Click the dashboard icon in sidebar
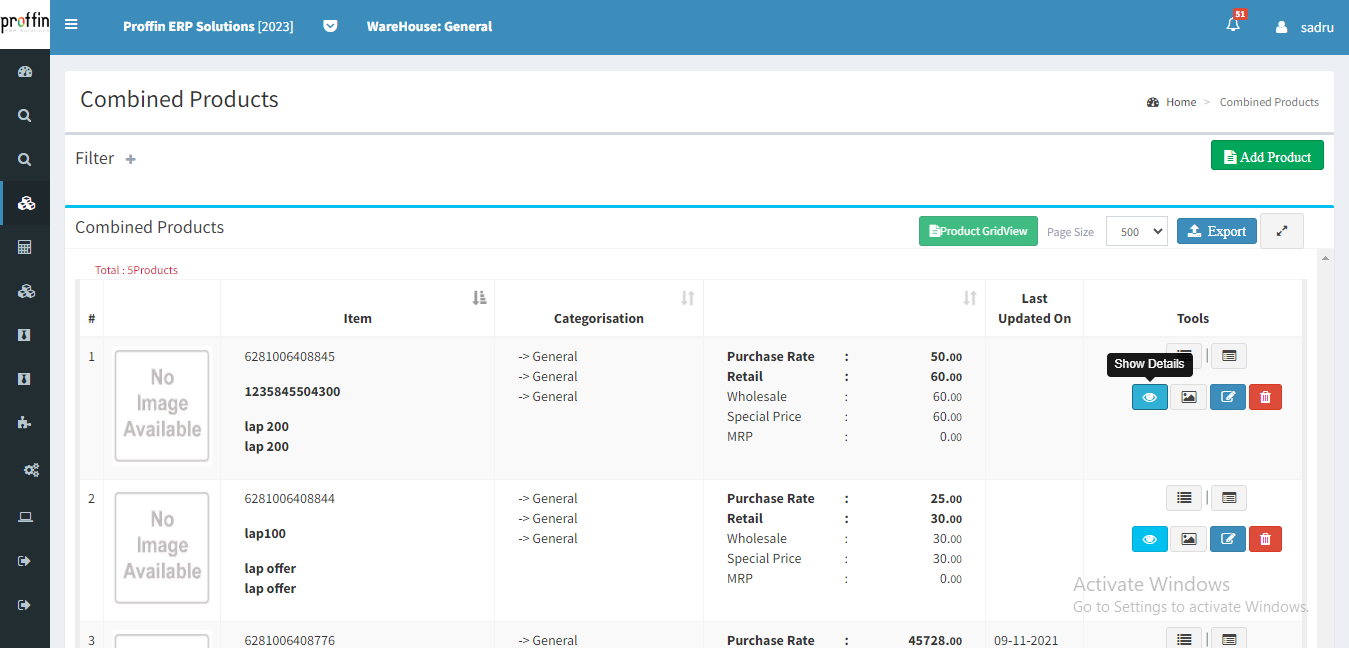 click(x=25, y=71)
